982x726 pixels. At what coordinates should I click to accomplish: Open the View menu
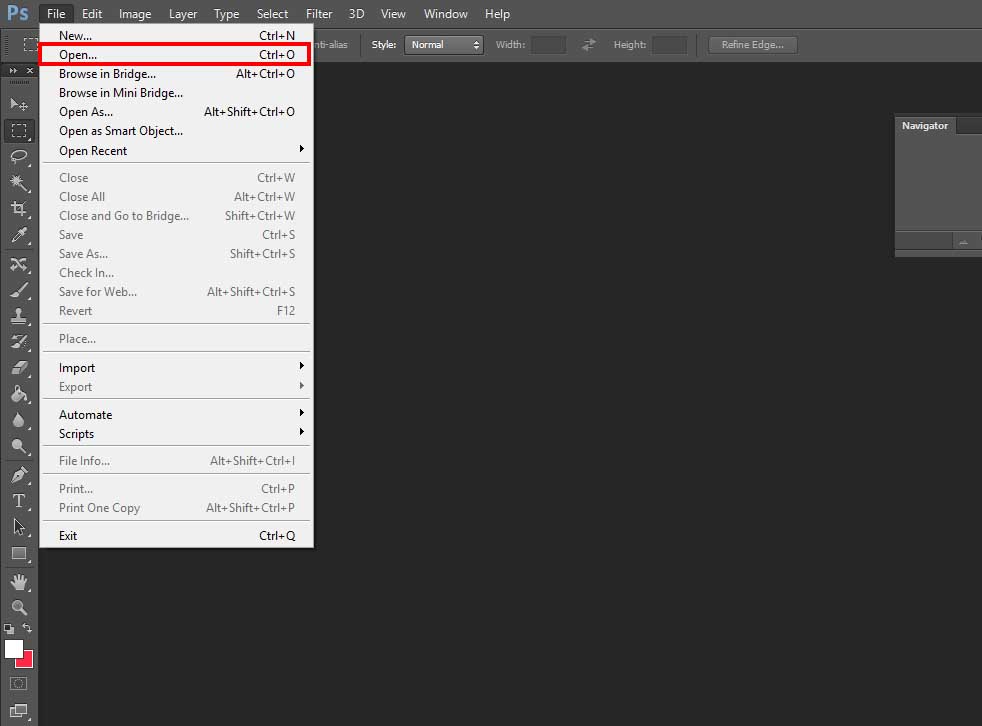[393, 14]
